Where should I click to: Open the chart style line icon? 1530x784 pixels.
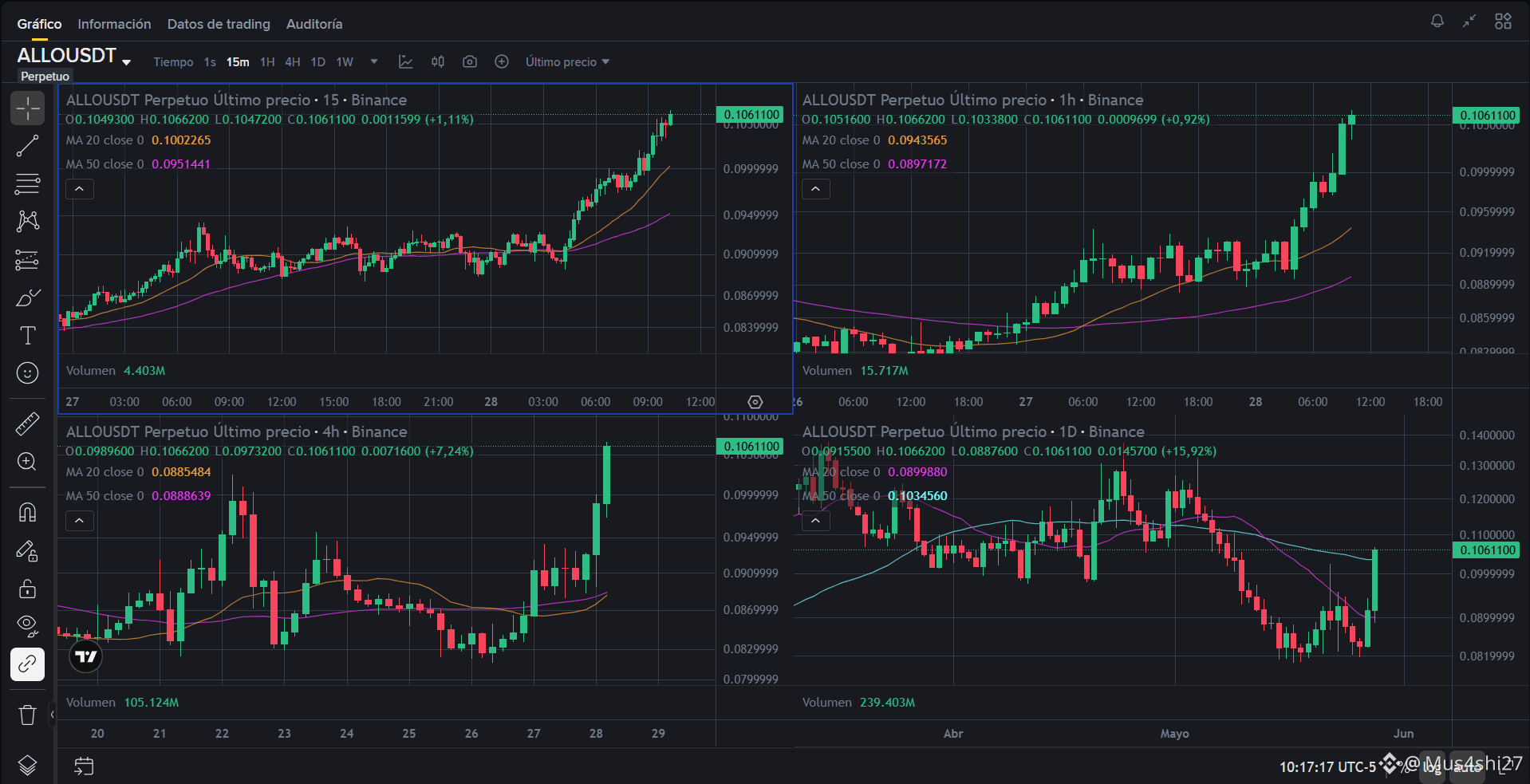coord(406,61)
